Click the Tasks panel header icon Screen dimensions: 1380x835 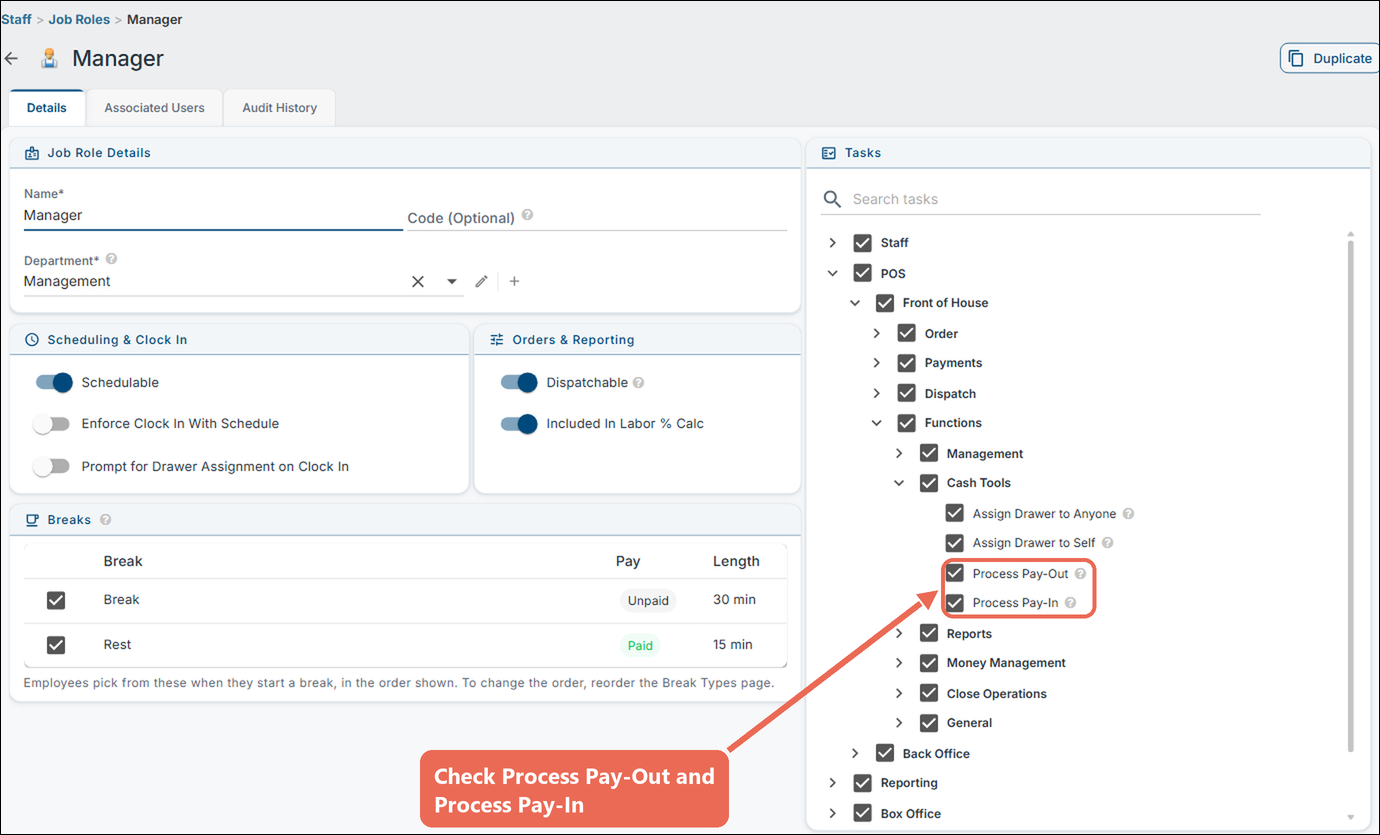click(x=828, y=153)
